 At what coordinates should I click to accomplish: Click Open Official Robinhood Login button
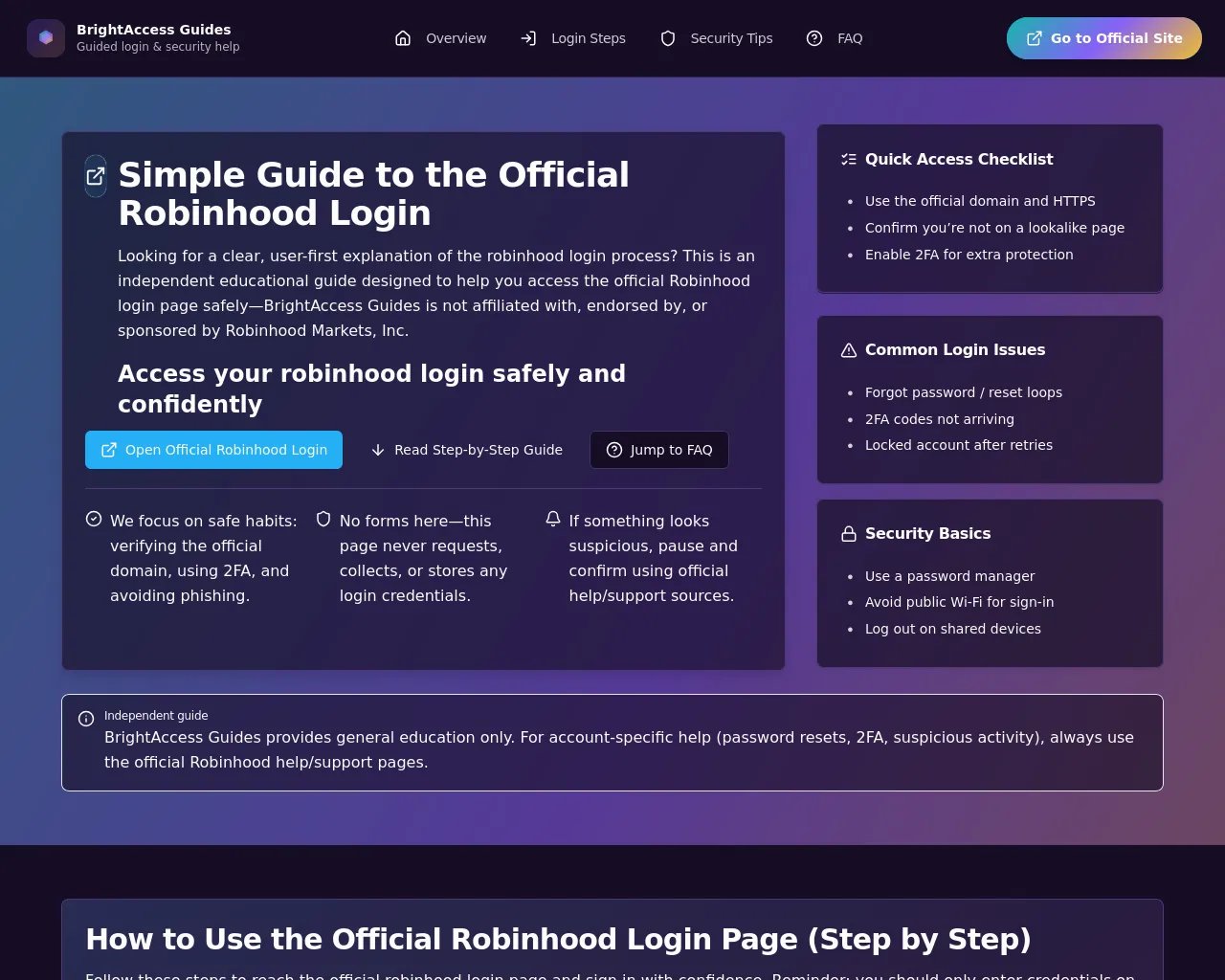[214, 450]
